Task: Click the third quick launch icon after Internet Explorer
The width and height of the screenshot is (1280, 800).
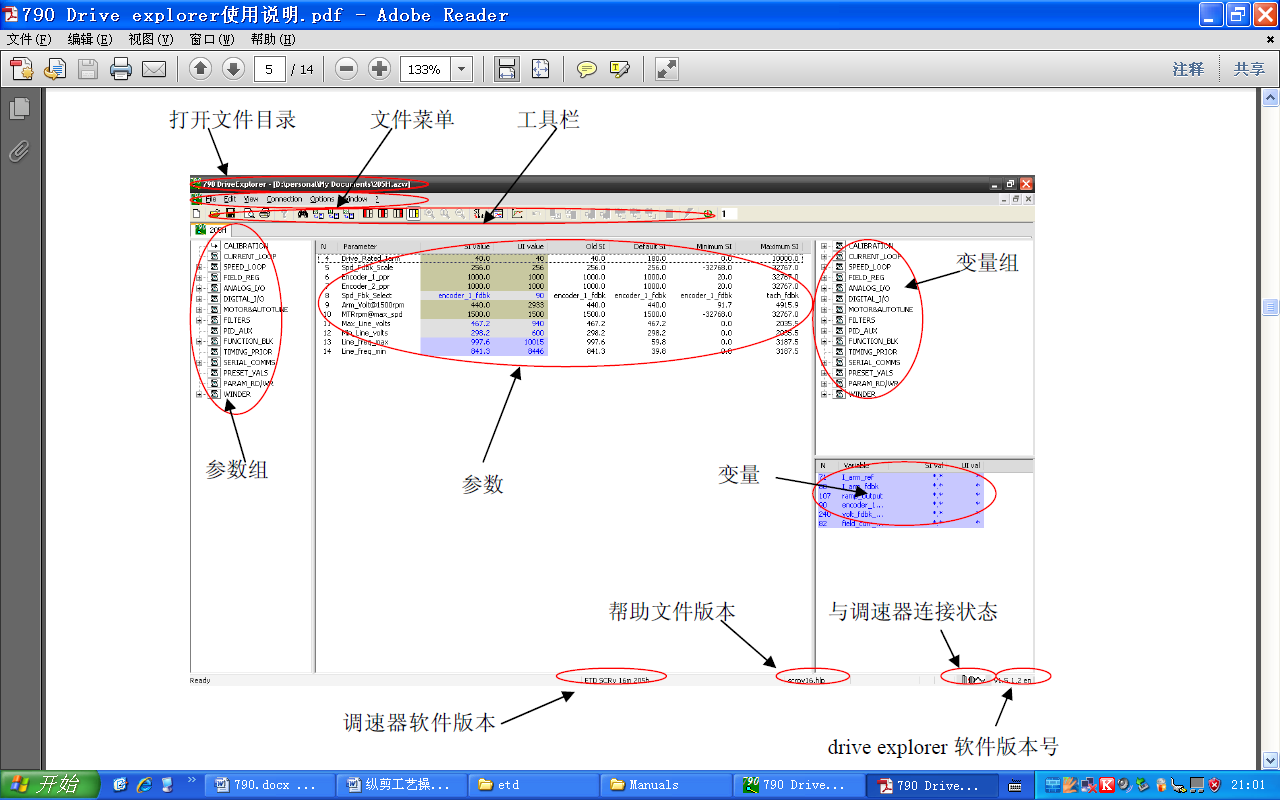Action: 167,785
